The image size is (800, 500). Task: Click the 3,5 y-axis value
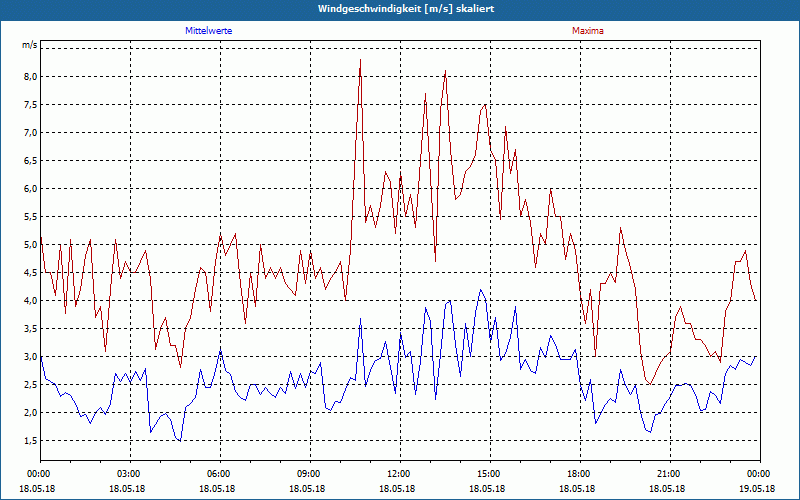[31, 329]
